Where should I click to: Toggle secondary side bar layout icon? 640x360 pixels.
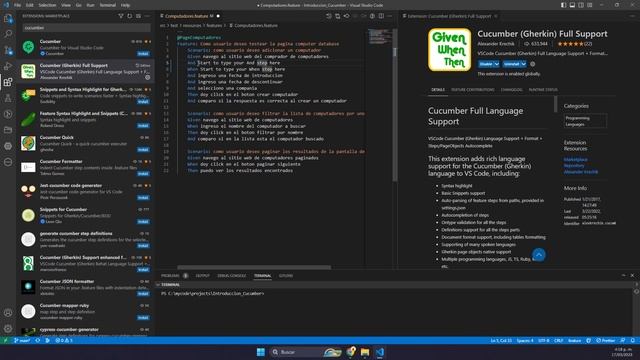[581, 5]
